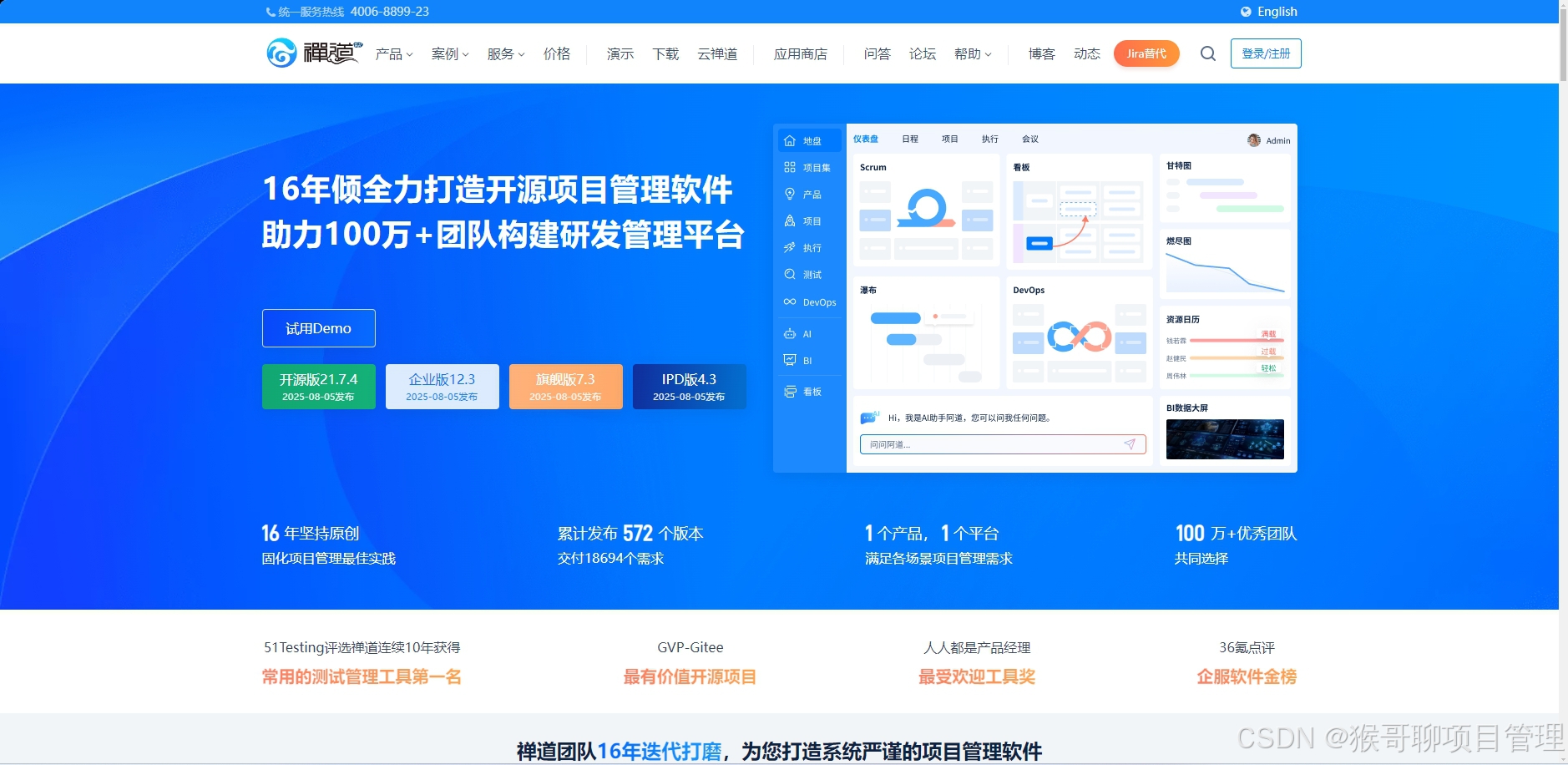
Task: Open 登录/注册 at the top right
Action: click(1266, 52)
